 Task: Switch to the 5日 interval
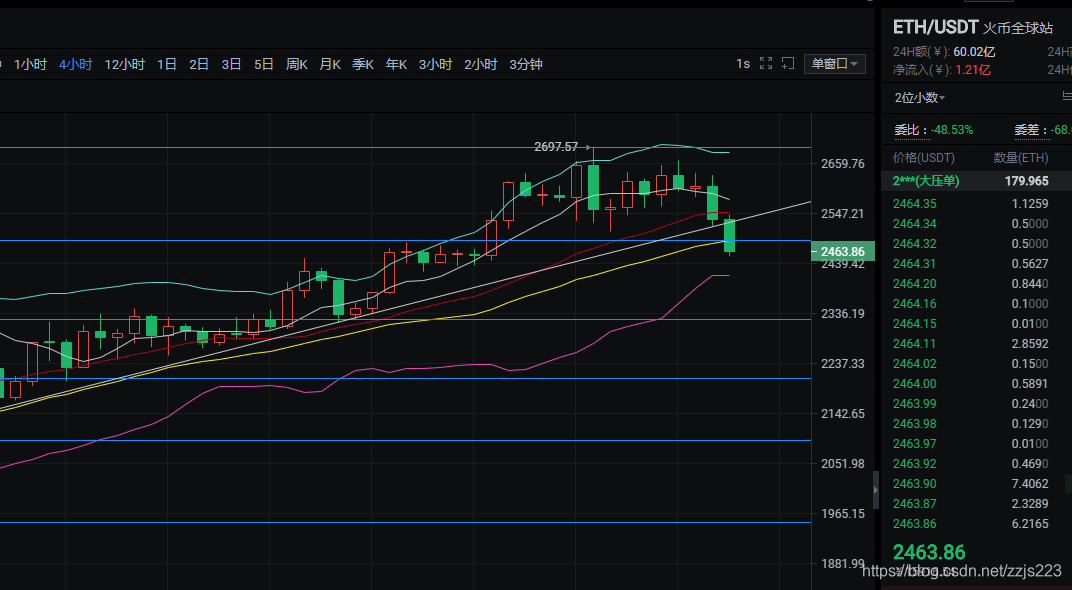click(x=264, y=64)
